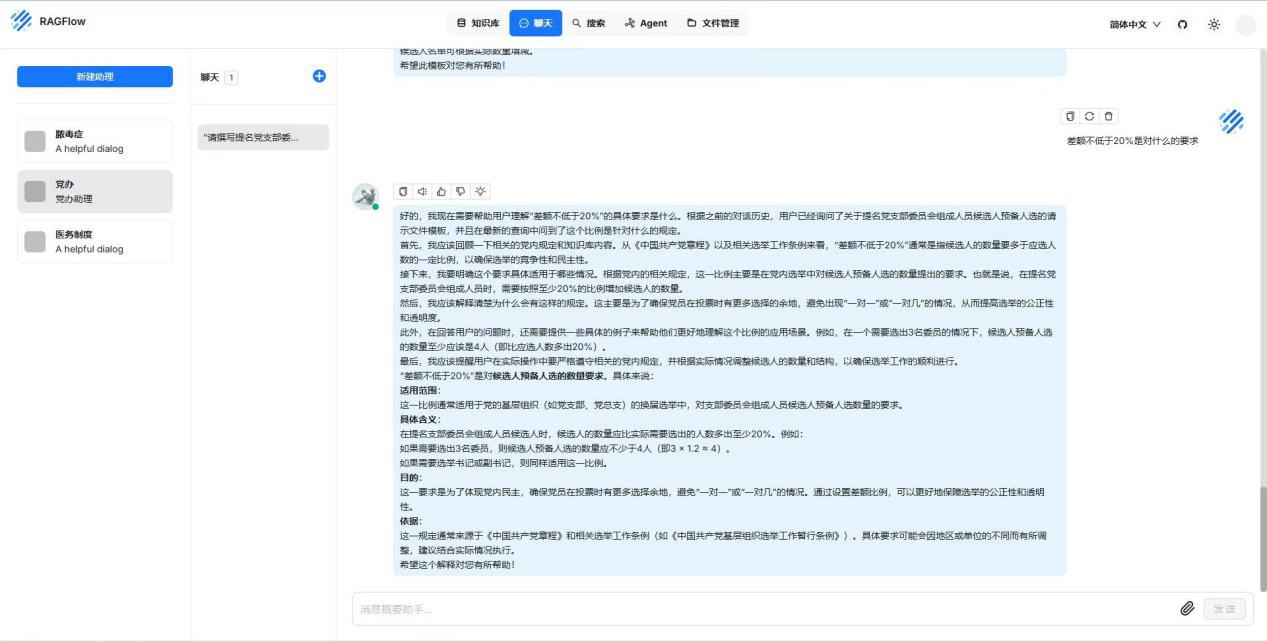
Task: Copy the assistant's reply text
Action: pyautogui.click(x=403, y=191)
